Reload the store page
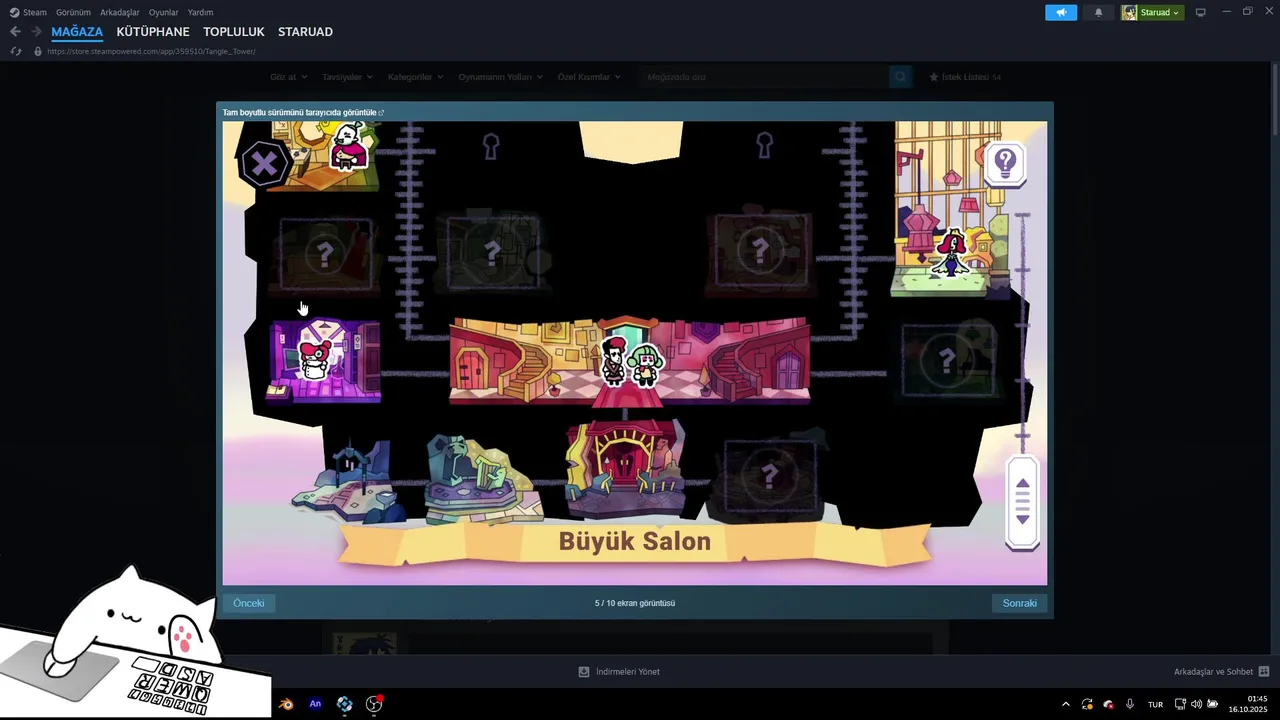The width and height of the screenshot is (1280, 720). point(16,51)
